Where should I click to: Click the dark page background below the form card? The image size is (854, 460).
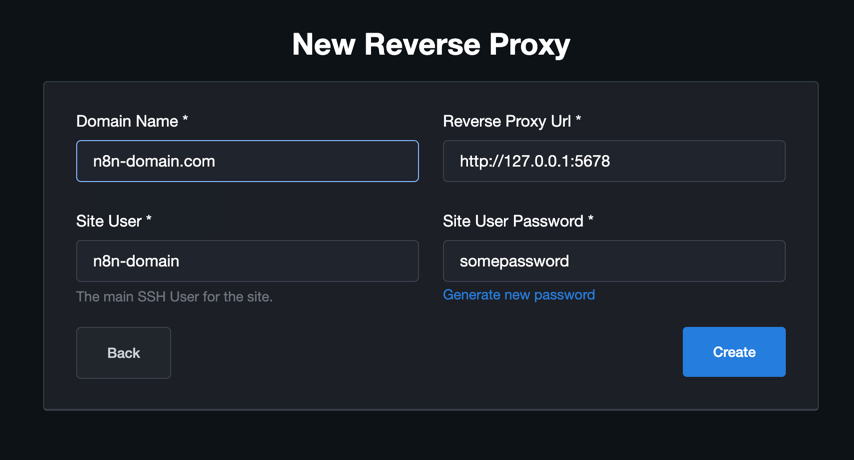click(x=427, y=437)
